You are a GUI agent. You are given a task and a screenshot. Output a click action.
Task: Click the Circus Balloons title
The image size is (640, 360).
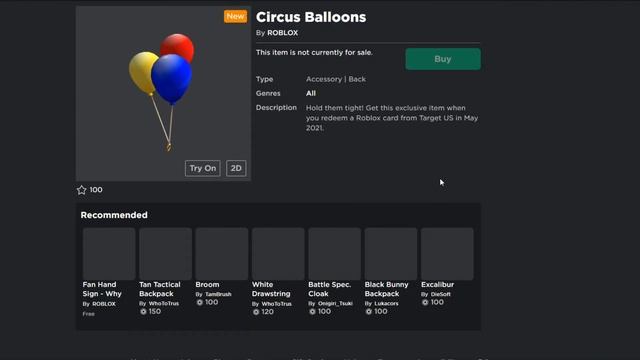tap(311, 17)
